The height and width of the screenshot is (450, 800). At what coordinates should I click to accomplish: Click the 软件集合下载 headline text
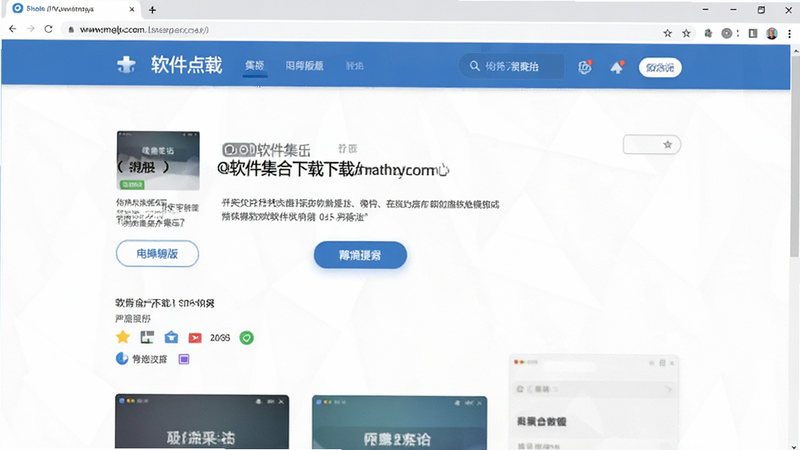click(333, 169)
